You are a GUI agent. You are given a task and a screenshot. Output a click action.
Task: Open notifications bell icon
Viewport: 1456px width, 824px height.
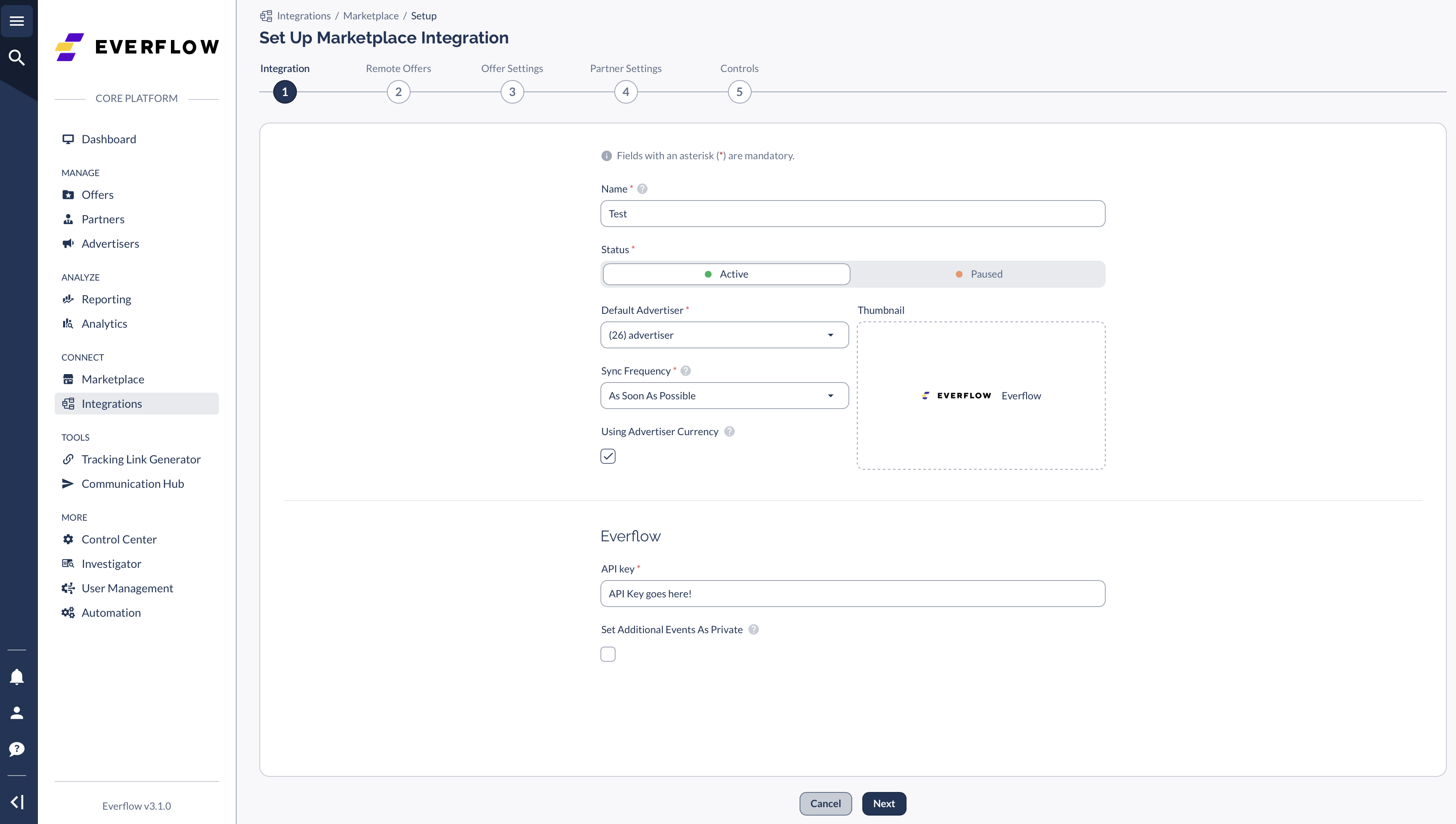point(17,676)
